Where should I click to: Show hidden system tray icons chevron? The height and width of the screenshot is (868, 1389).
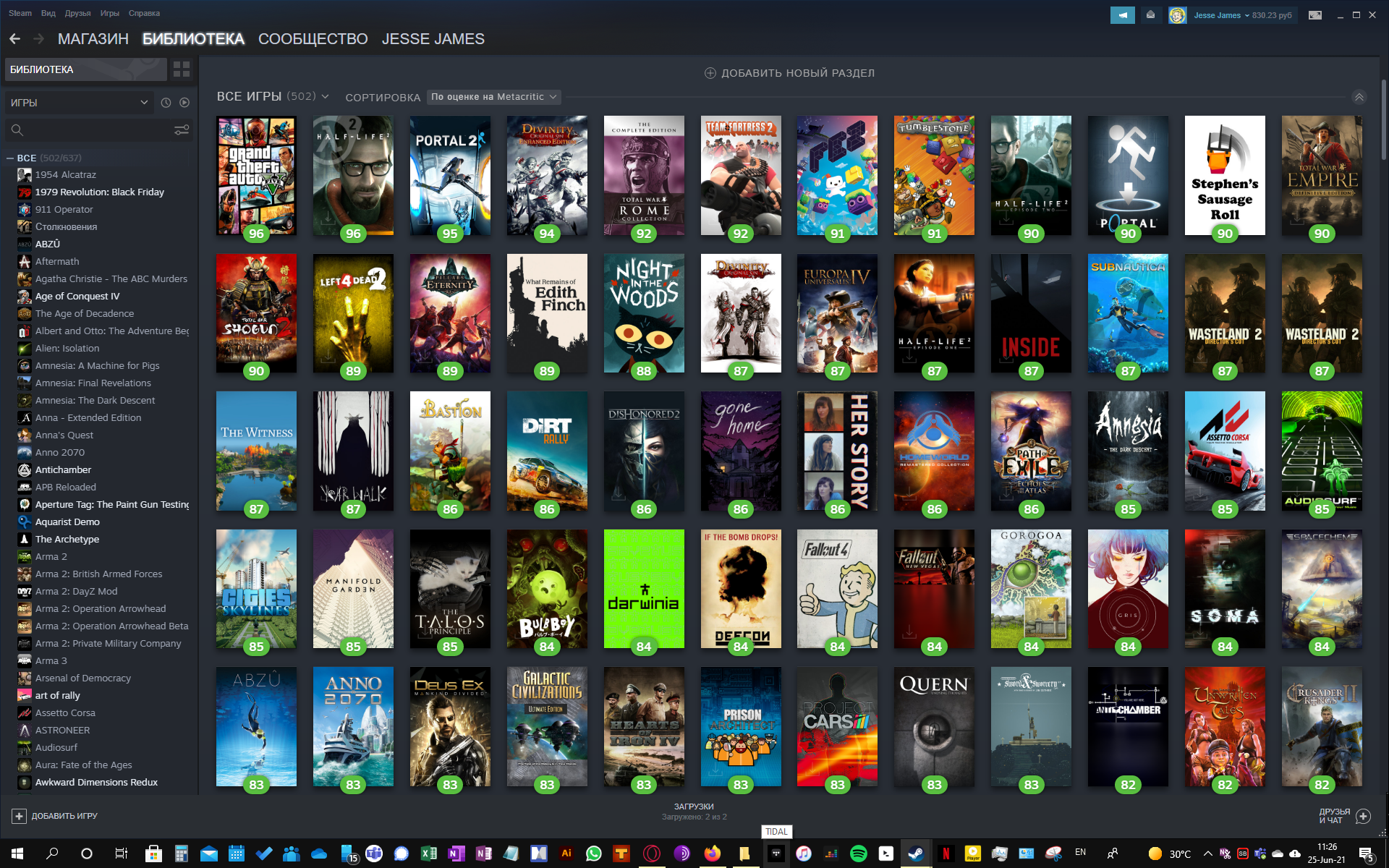point(1207,854)
